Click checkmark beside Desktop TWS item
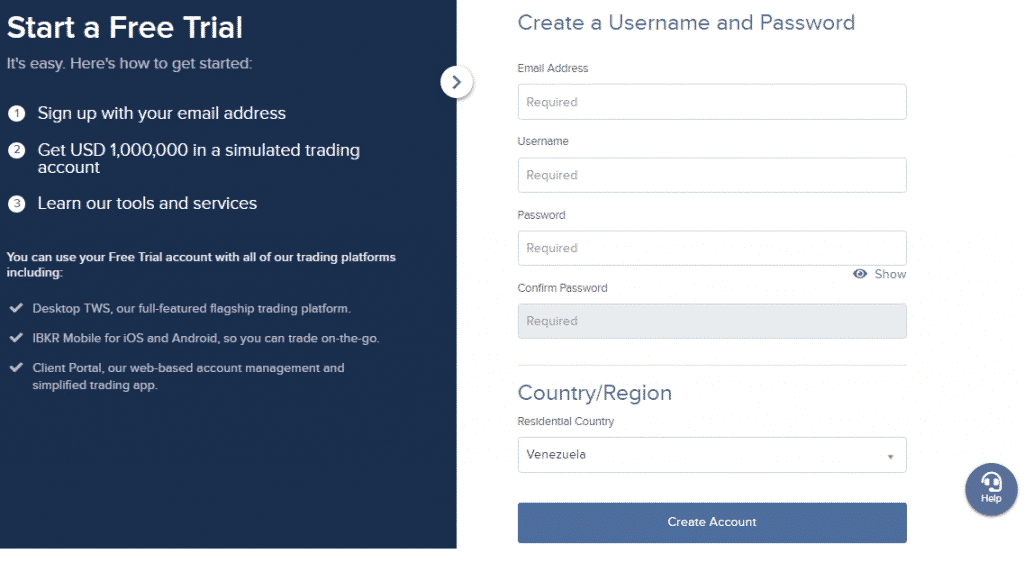Viewport: 1024px width, 581px height. pyautogui.click(x=16, y=308)
